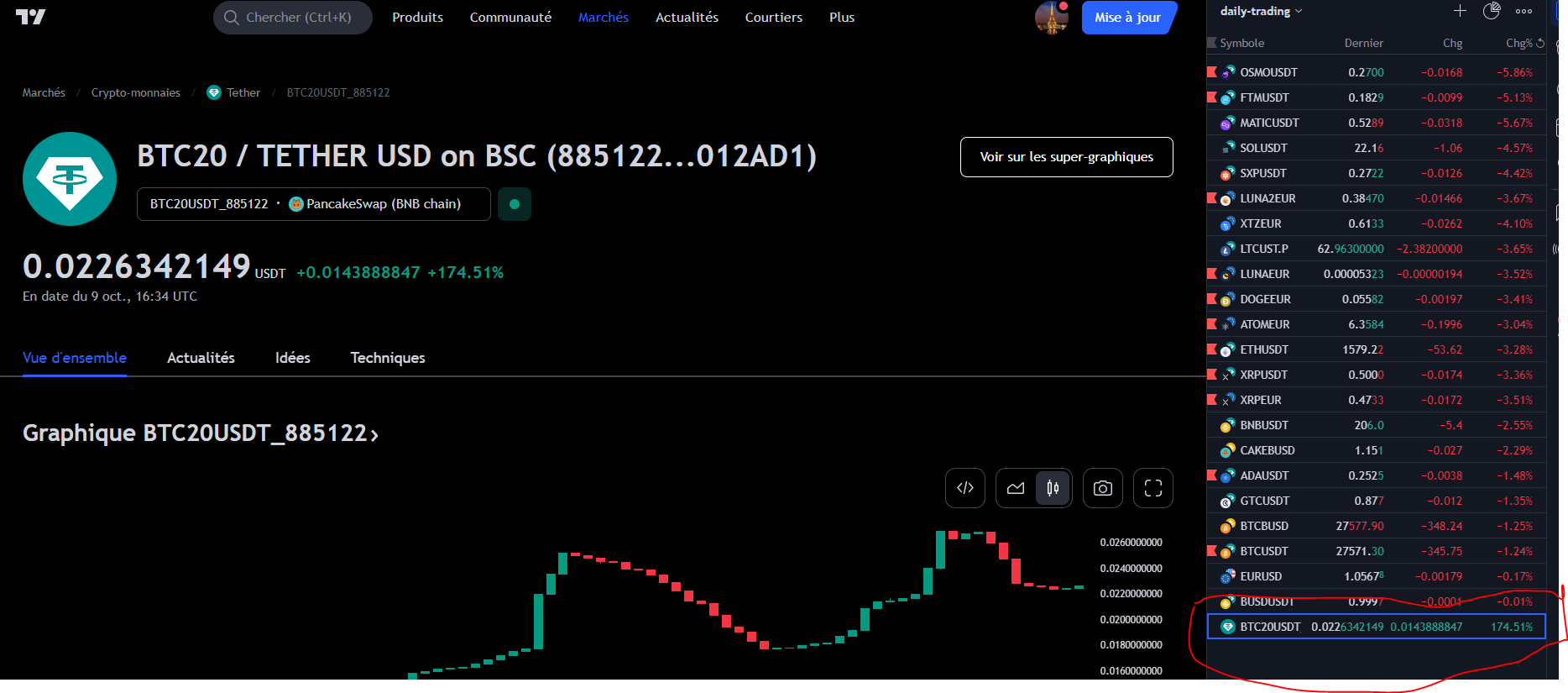1568x693 pixels.
Task: Take a chart snapshot with camera icon
Action: [1102, 488]
